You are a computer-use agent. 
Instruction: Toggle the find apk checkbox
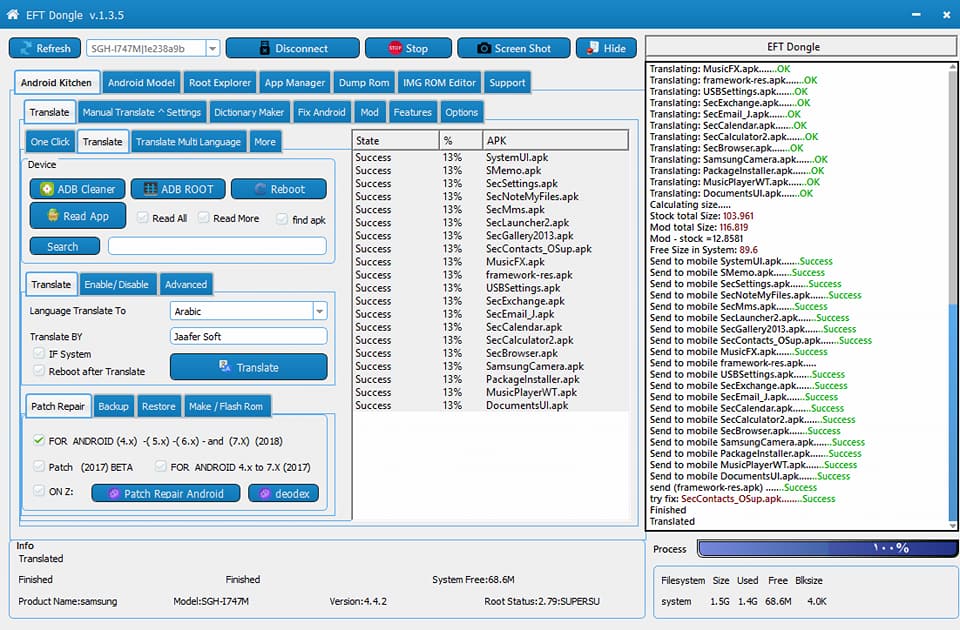click(x=282, y=219)
